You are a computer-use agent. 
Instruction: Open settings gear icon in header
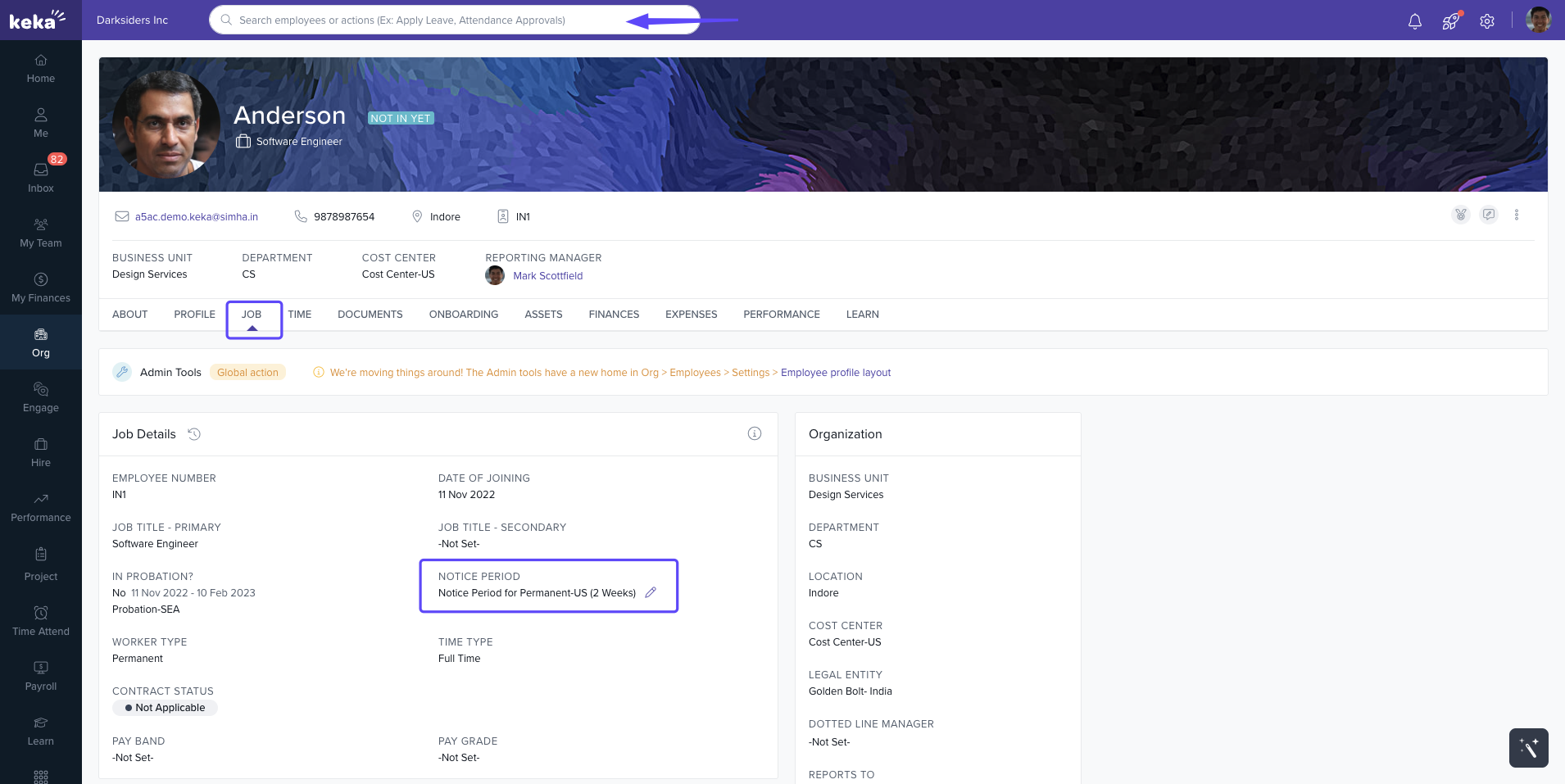point(1487,21)
